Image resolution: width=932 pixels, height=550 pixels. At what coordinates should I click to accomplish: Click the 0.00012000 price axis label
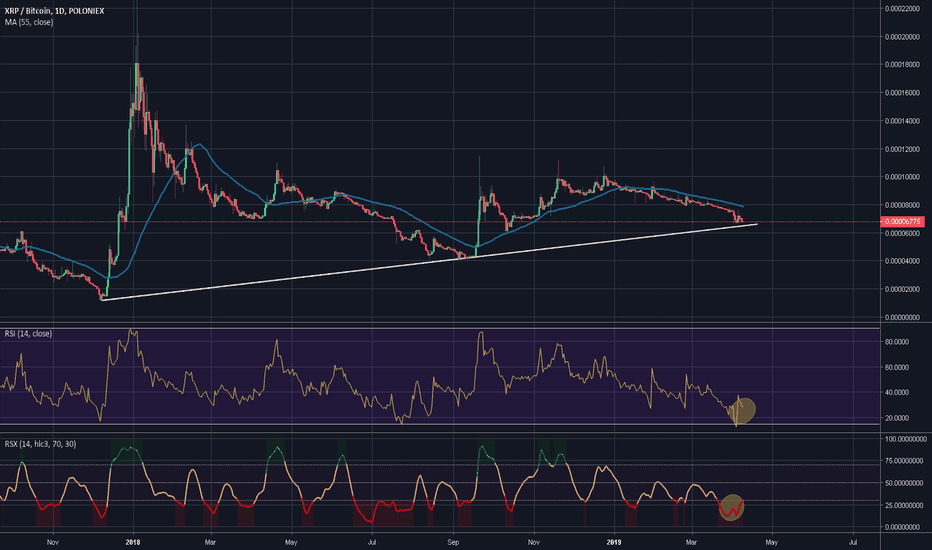pos(902,149)
